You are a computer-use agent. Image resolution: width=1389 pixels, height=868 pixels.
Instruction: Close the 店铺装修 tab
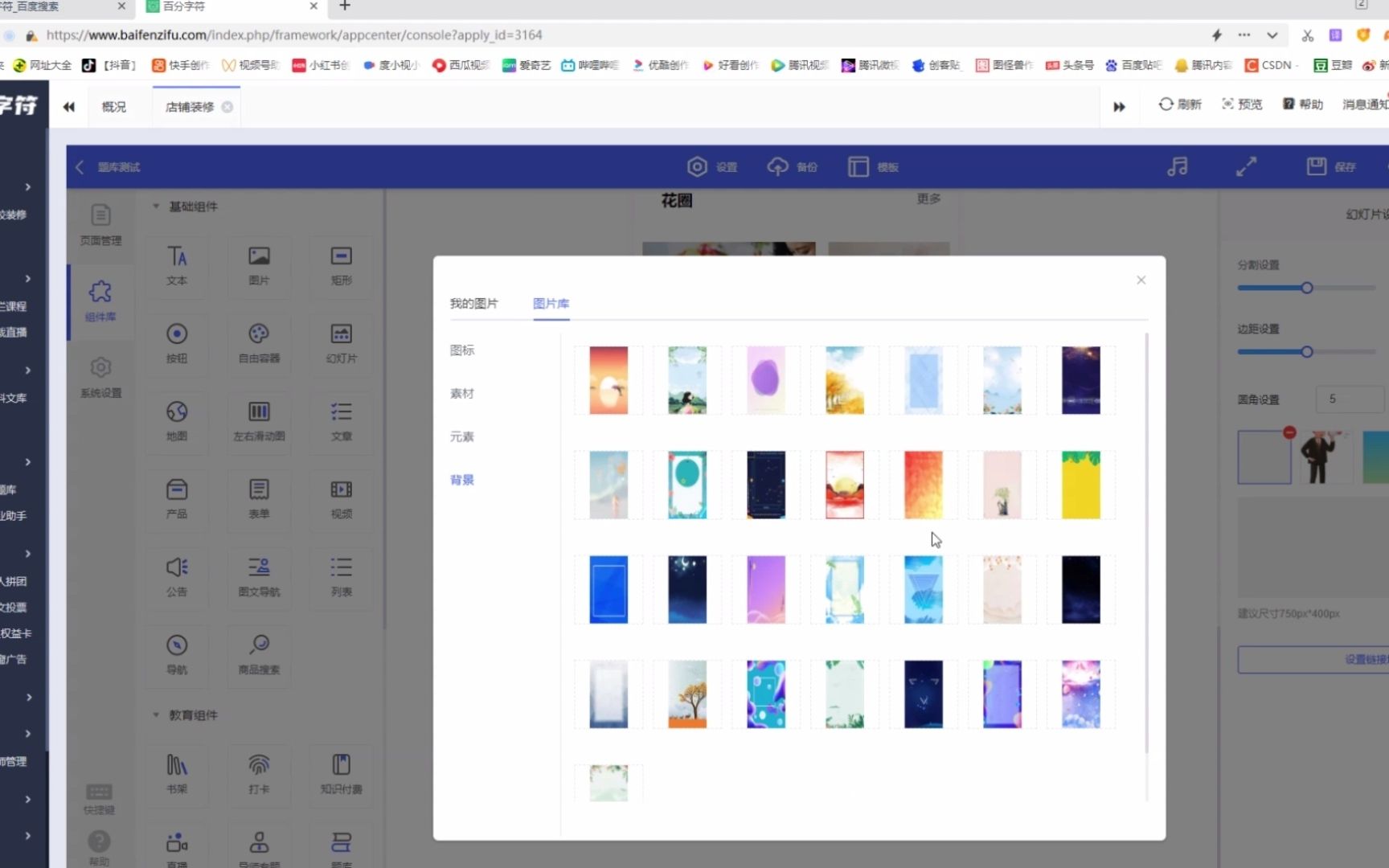click(227, 106)
